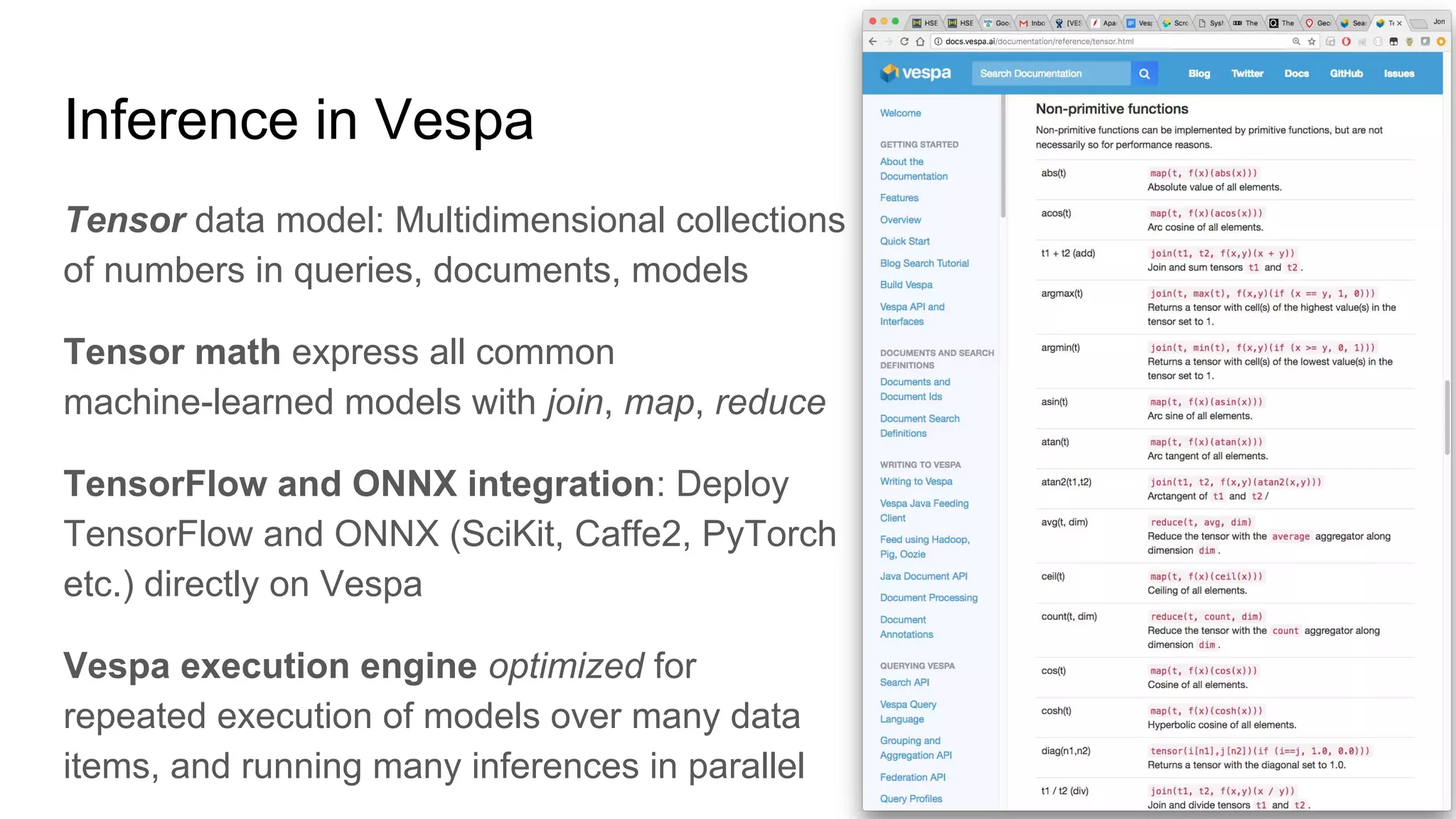Bookmark this page with the star icon
Screen dimensions: 1456x819
pyautogui.click(x=1312, y=41)
